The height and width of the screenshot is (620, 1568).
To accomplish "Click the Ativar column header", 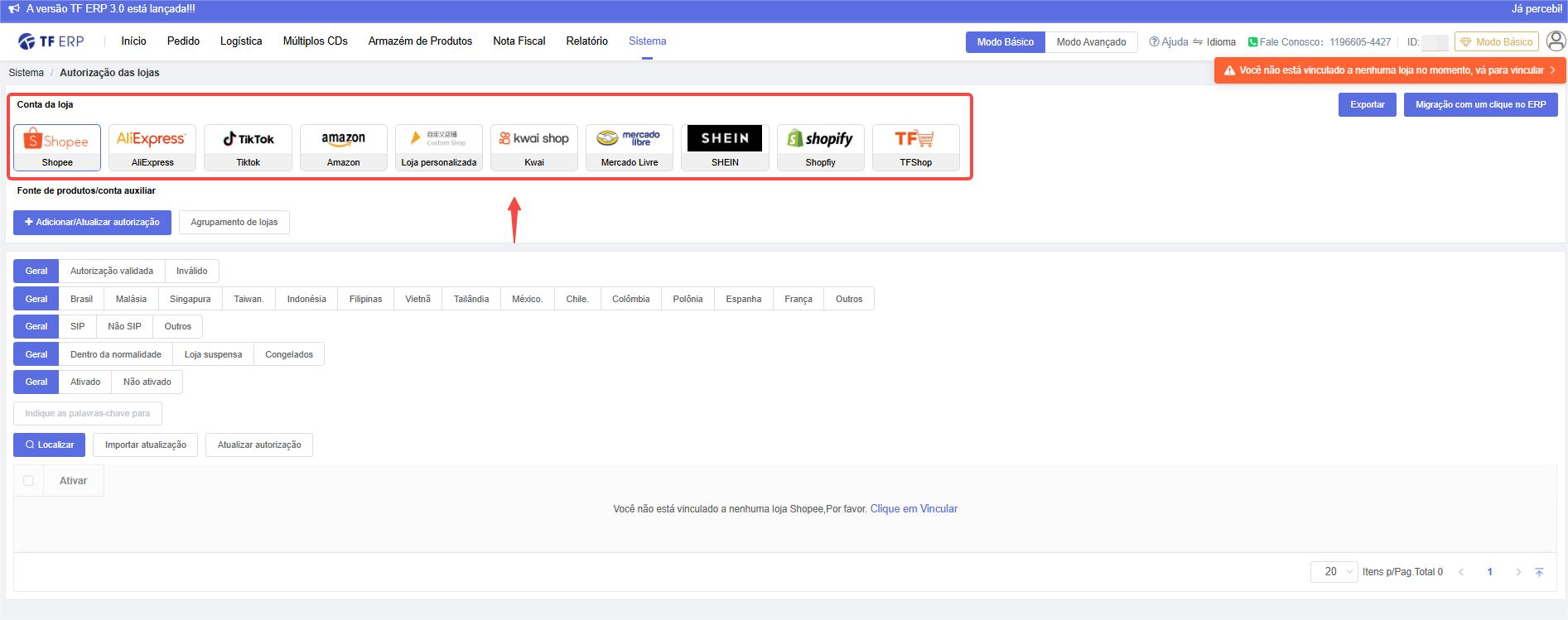I will coord(73,481).
